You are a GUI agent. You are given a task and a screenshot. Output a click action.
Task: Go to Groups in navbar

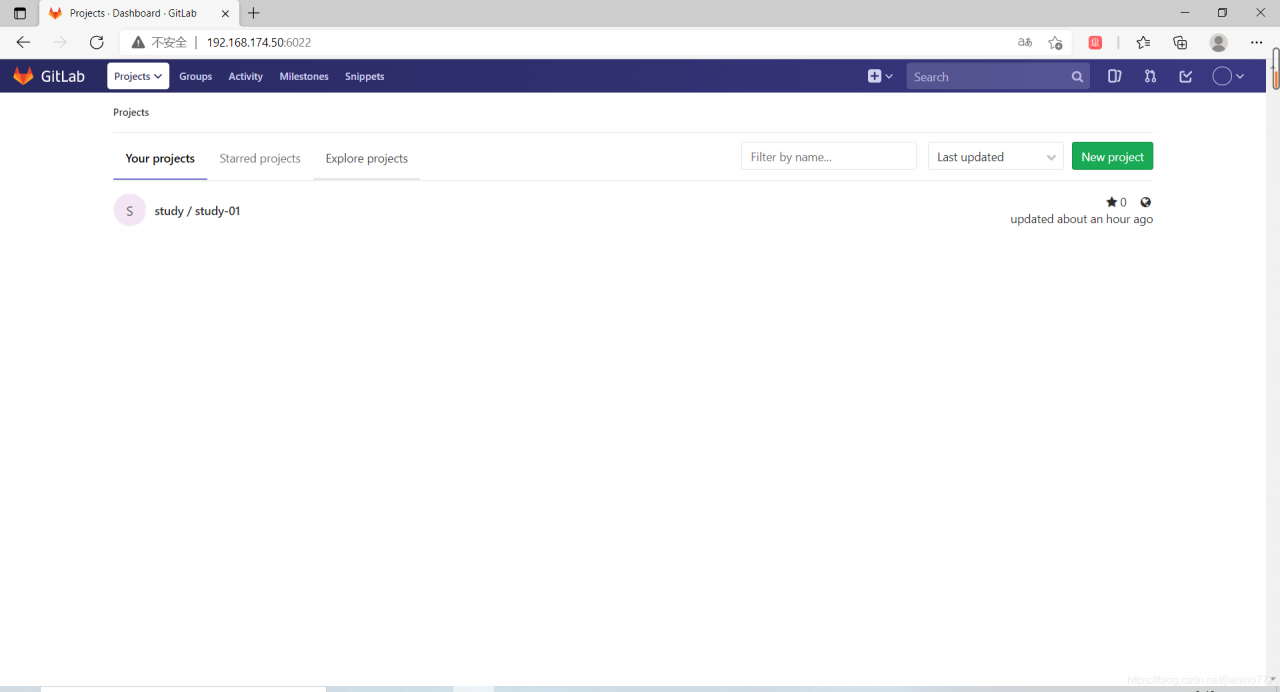[x=196, y=77]
